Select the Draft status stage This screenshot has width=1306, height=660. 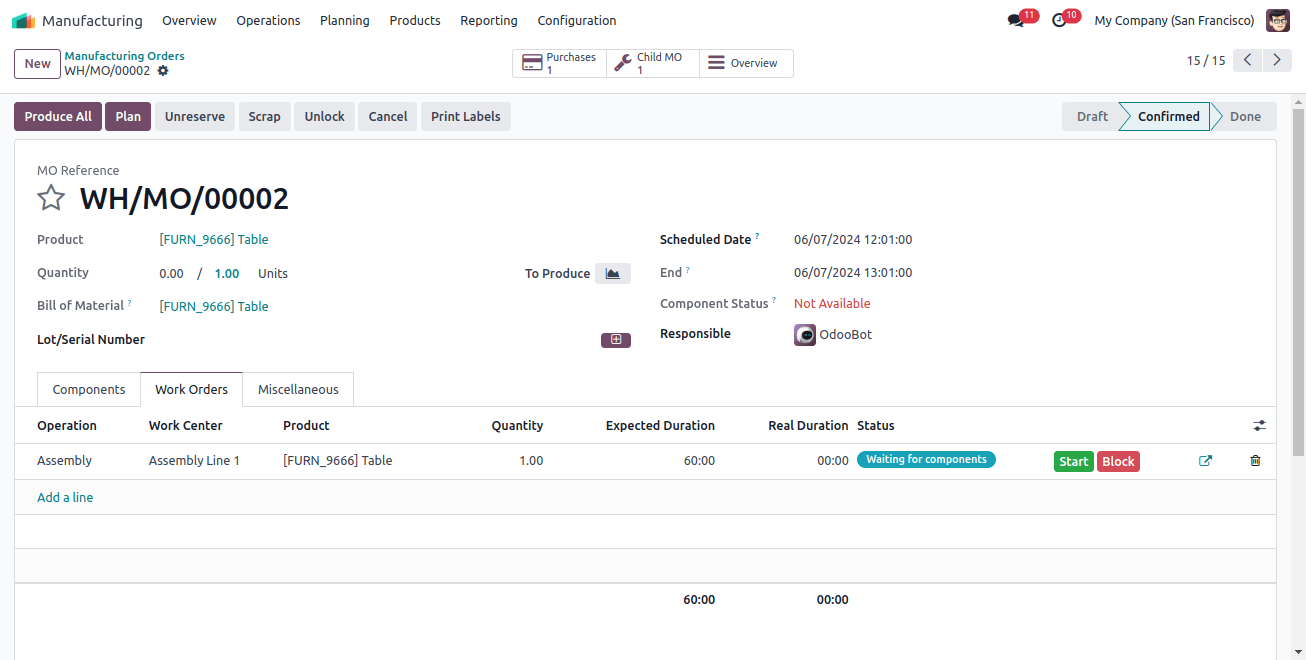coord(1091,117)
